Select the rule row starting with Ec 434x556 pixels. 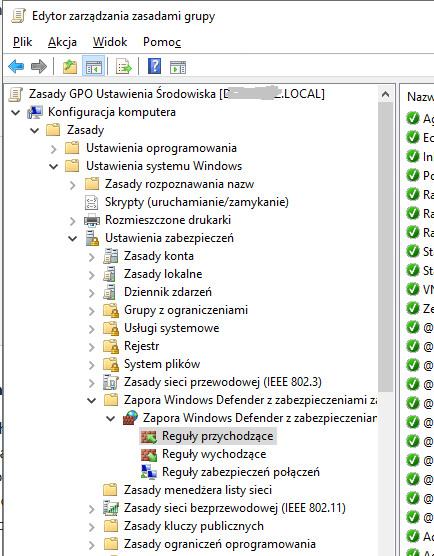[x=420, y=137]
